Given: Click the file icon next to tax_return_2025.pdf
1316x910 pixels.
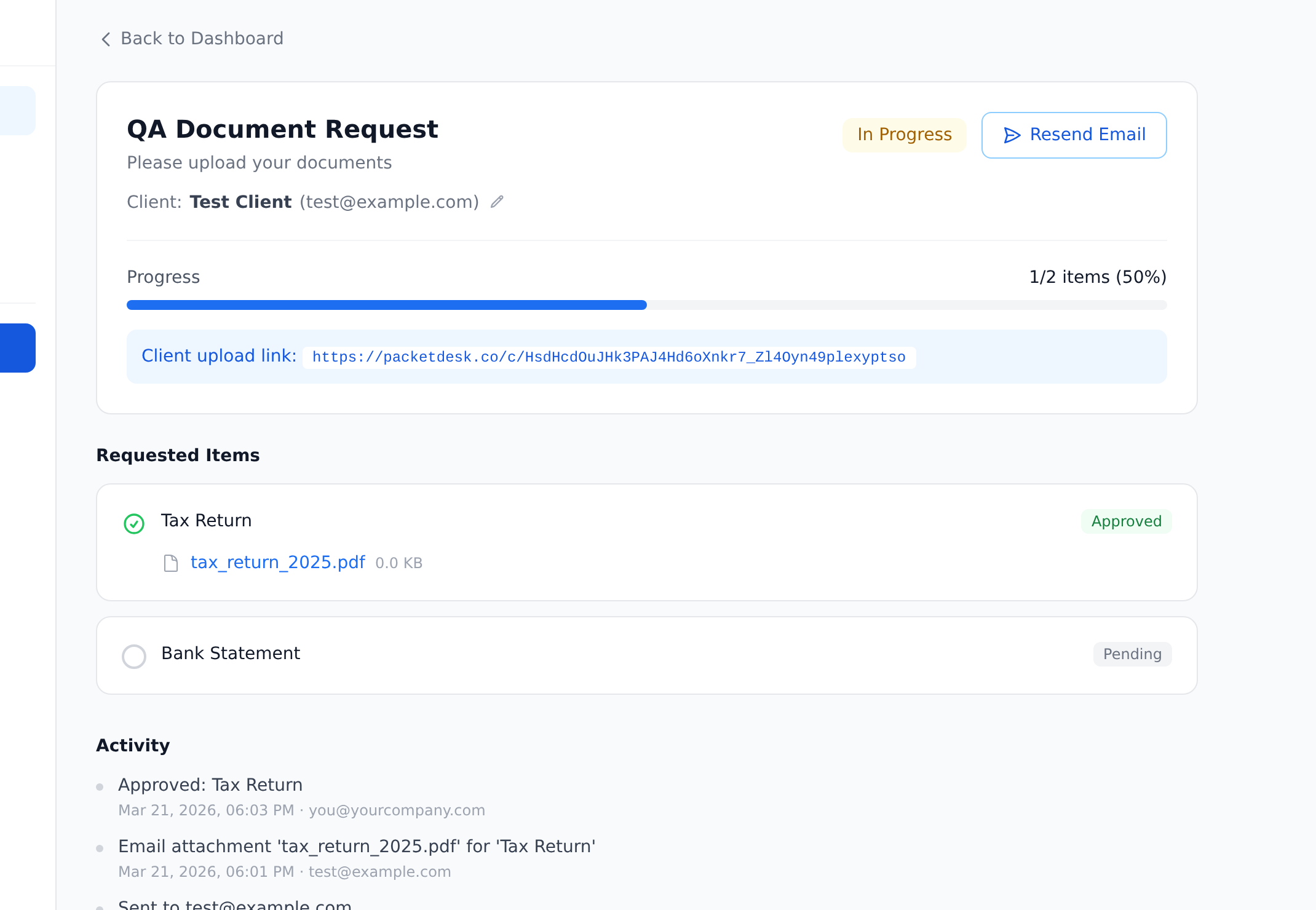Looking at the screenshot, I should [171, 563].
